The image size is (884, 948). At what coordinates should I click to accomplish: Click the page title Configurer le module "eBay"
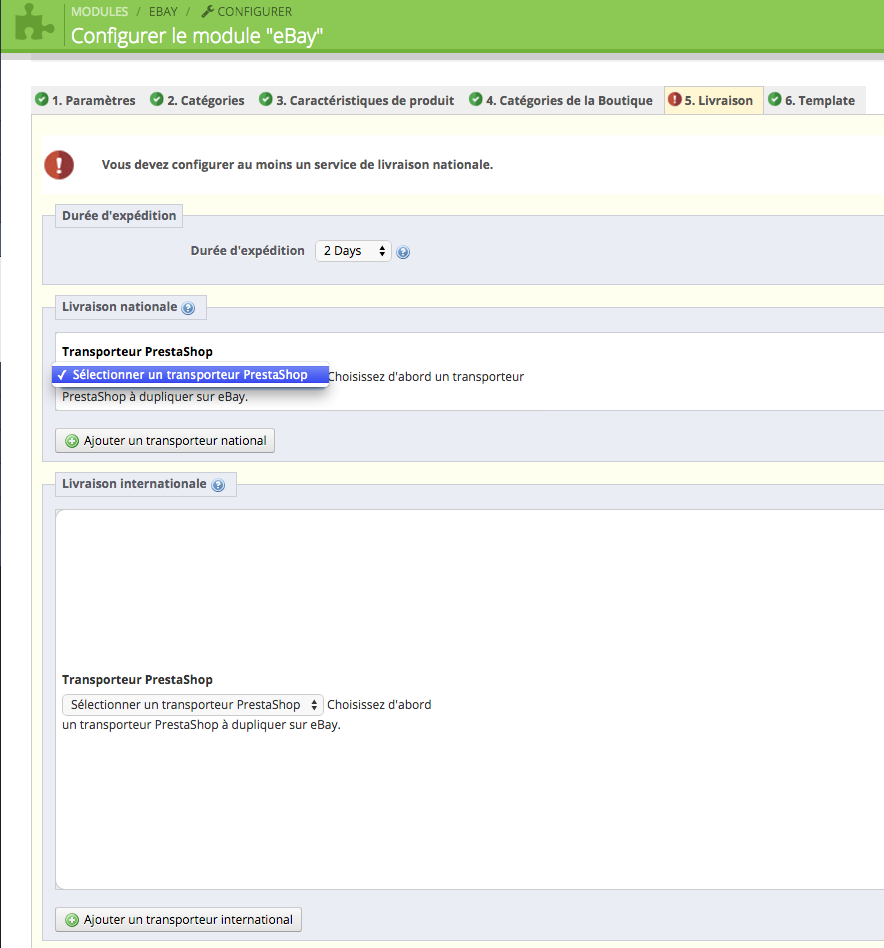(197, 36)
